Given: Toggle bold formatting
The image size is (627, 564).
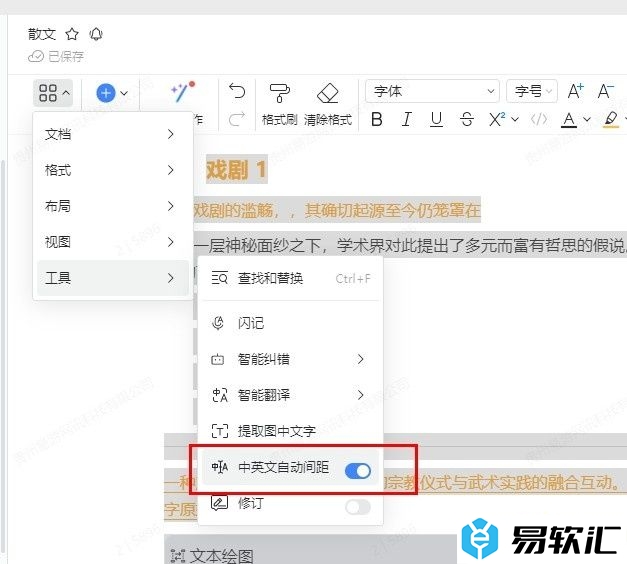Looking at the screenshot, I should (x=377, y=119).
